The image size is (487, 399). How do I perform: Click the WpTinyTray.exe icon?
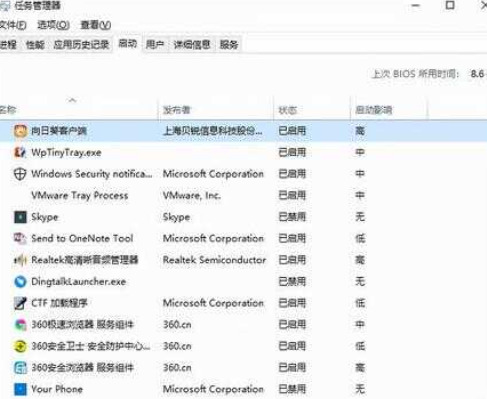(x=20, y=152)
